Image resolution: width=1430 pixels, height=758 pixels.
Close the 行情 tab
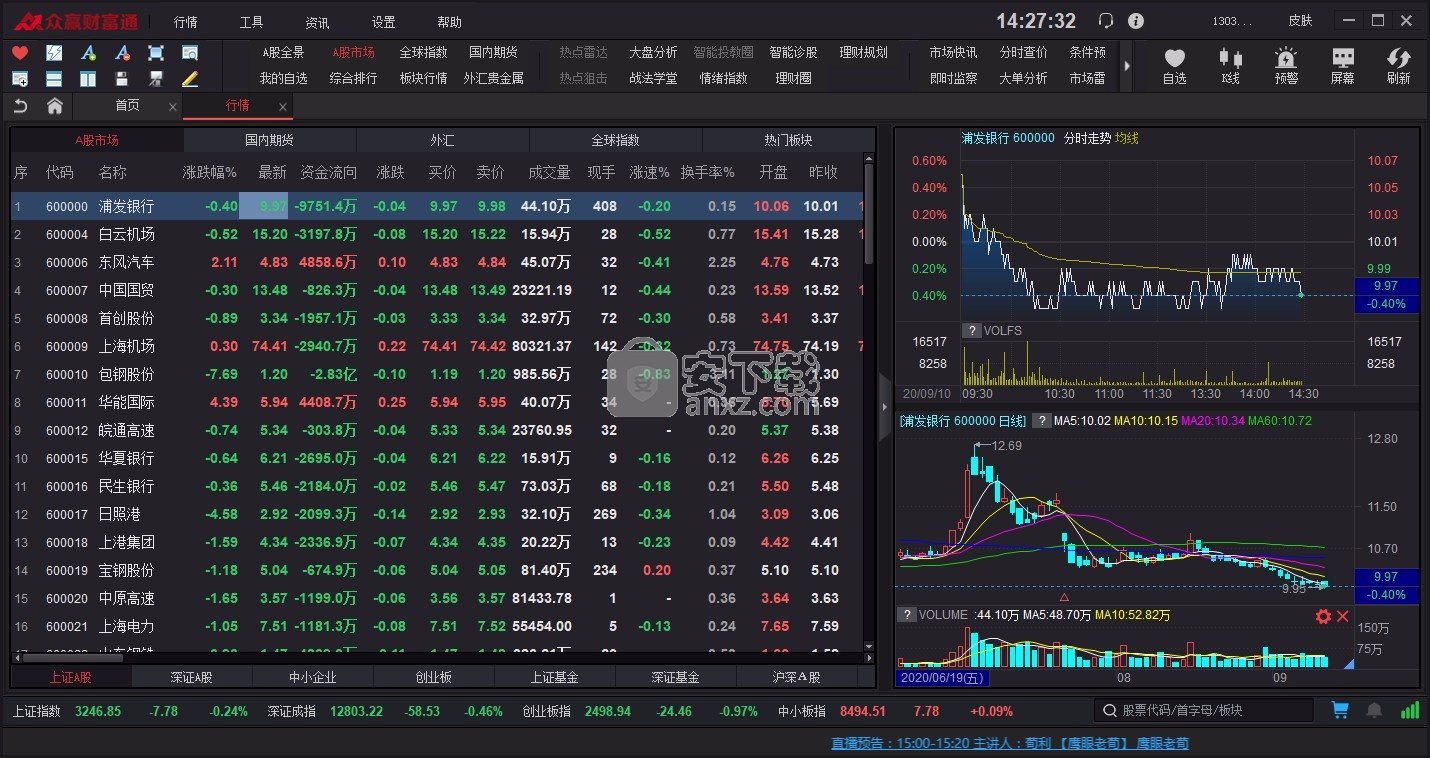point(283,107)
